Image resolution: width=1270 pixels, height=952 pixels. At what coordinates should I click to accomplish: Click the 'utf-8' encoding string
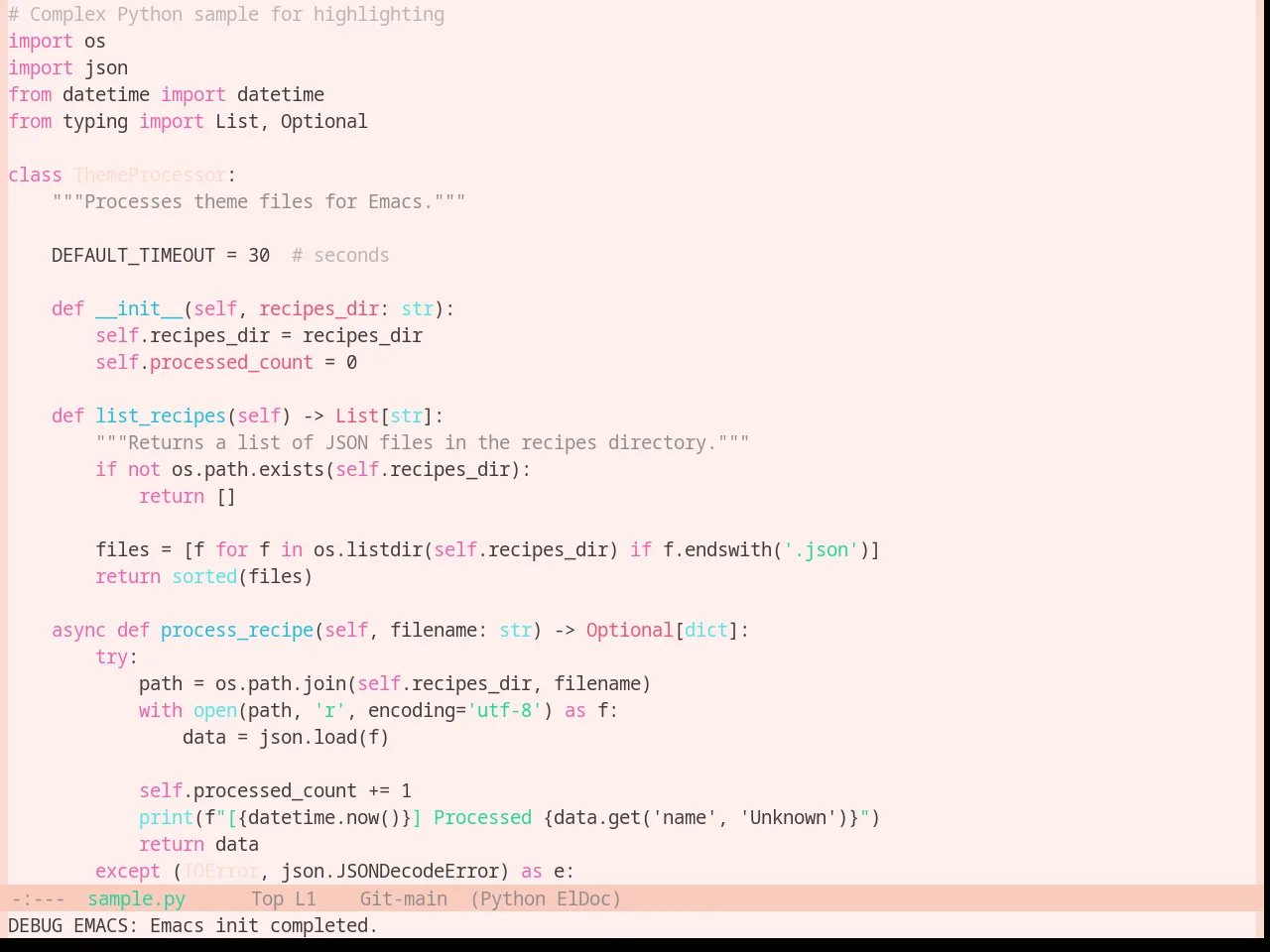pos(504,711)
